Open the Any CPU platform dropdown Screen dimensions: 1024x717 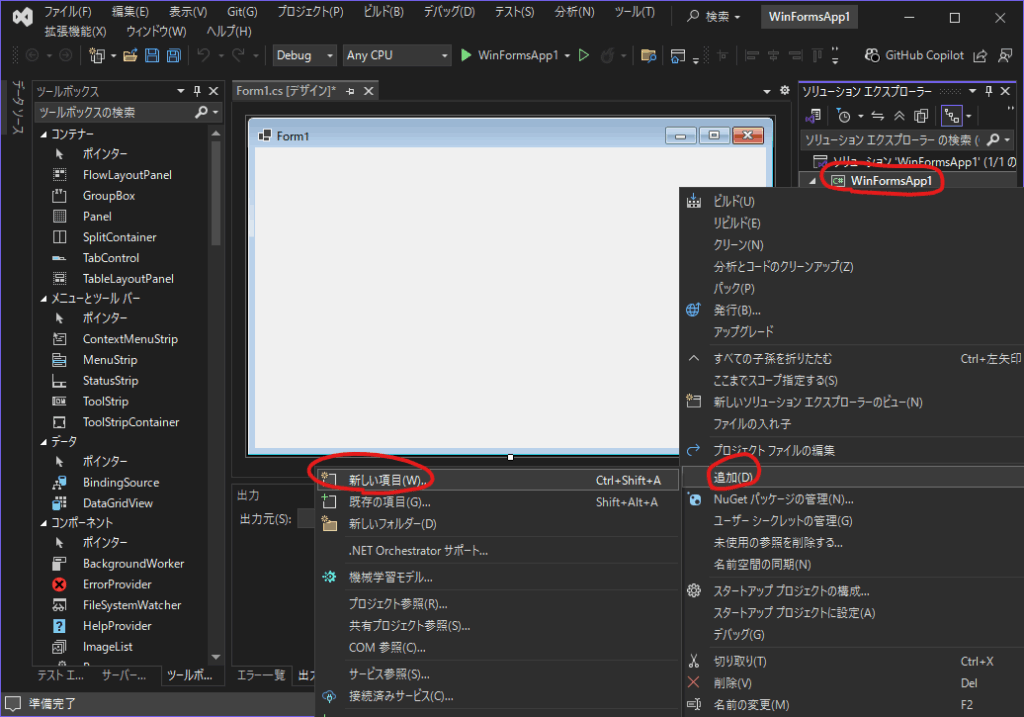[x=395, y=55]
